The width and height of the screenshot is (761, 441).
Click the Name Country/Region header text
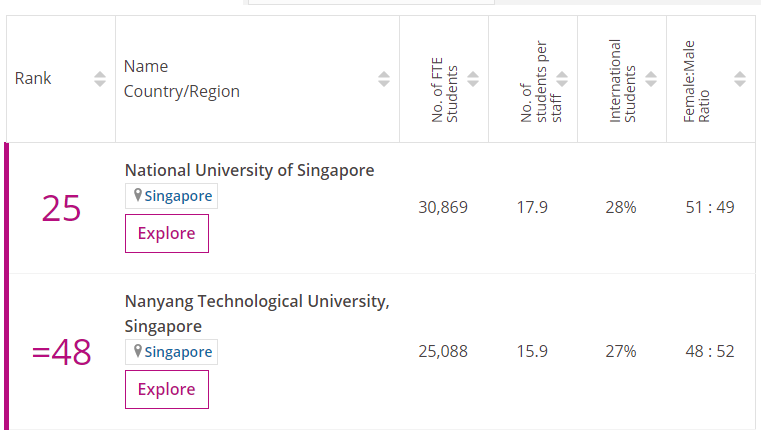182,79
